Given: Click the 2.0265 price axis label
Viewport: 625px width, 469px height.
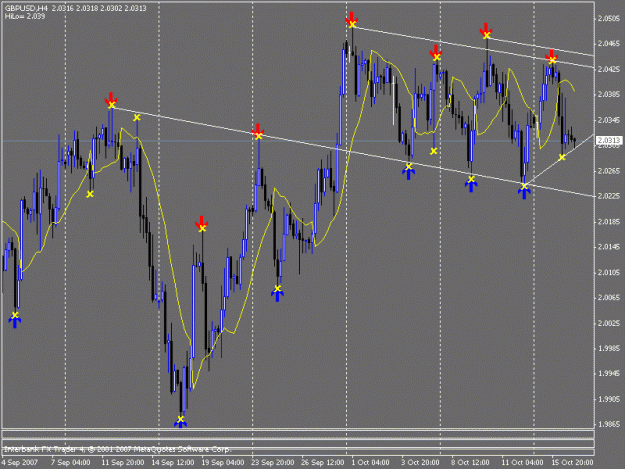Looking at the screenshot, I should 609,171.
